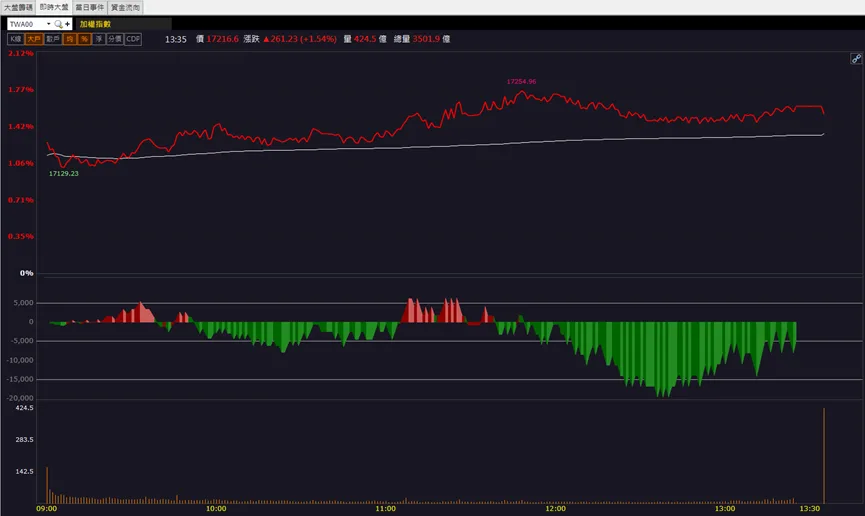The image size is (865, 516).
Task: Click the 10:00 time axis label
Action: (x=216, y=509)
